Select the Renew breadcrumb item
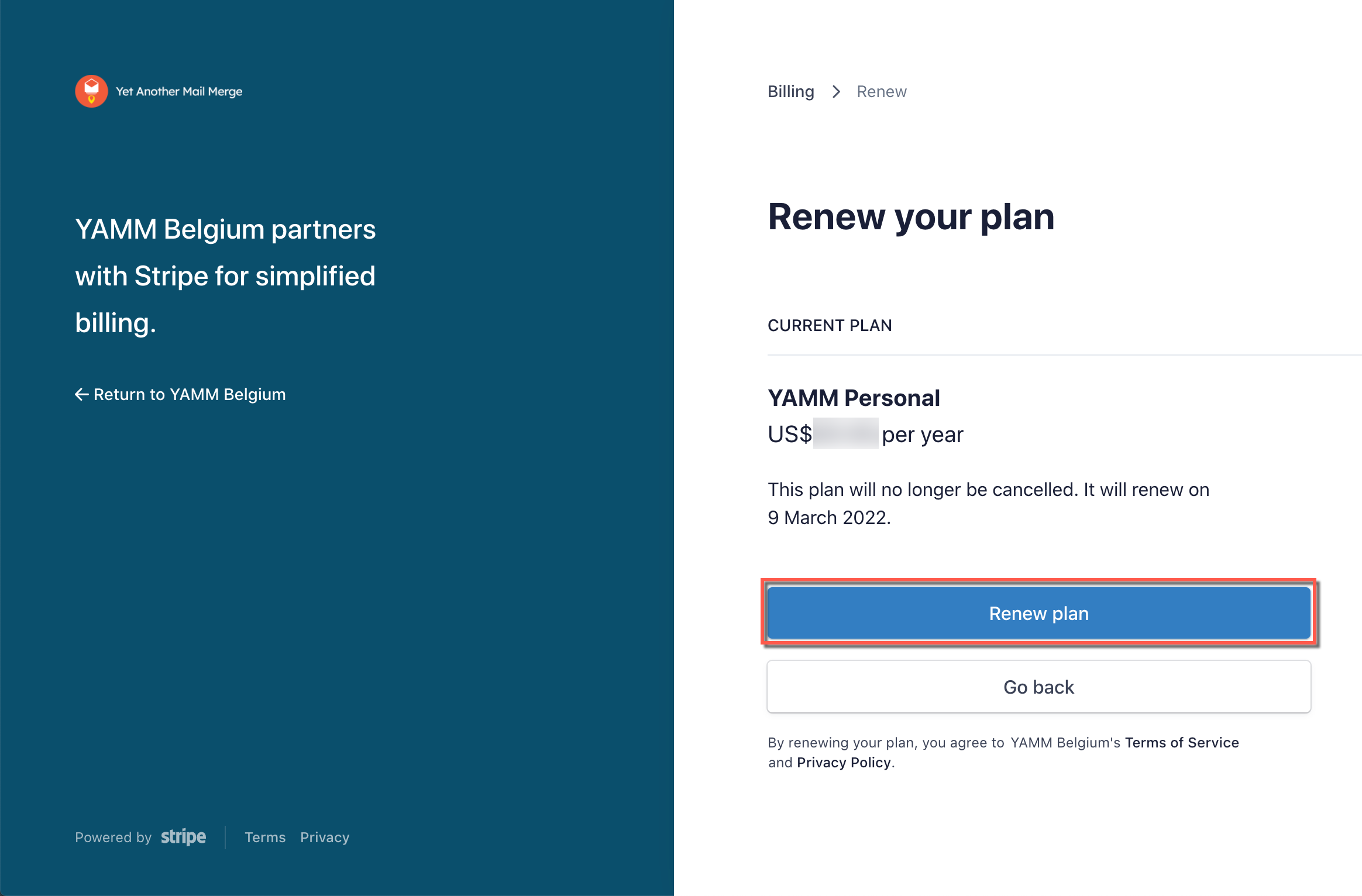This screenshot has height=896, width=1362. [x=881, y=91]
